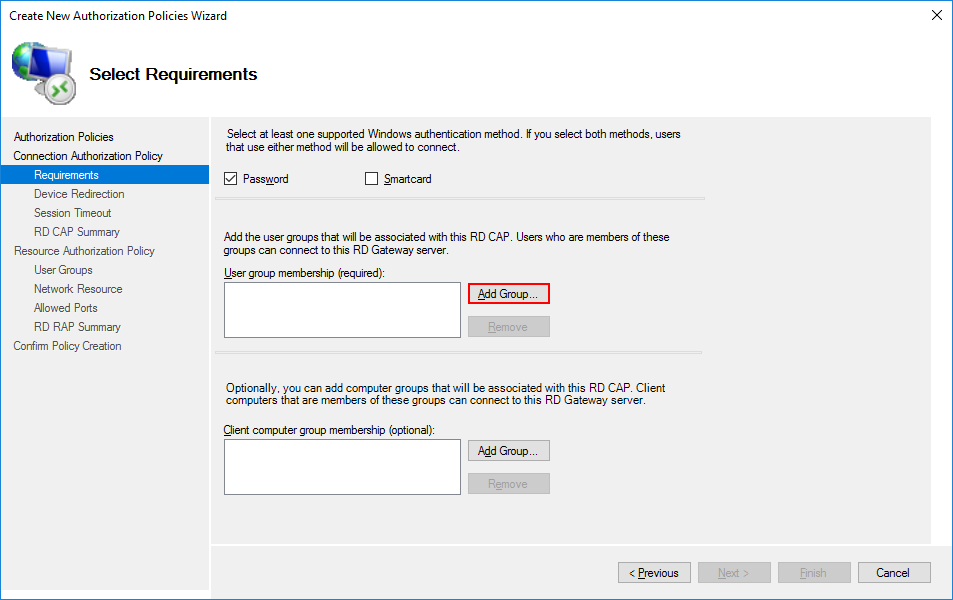This screenshot has width=953, height=600.
Task: Enable the Smartcard authentication checkbox
Action: pyautogui.click(x=372, y=179)
